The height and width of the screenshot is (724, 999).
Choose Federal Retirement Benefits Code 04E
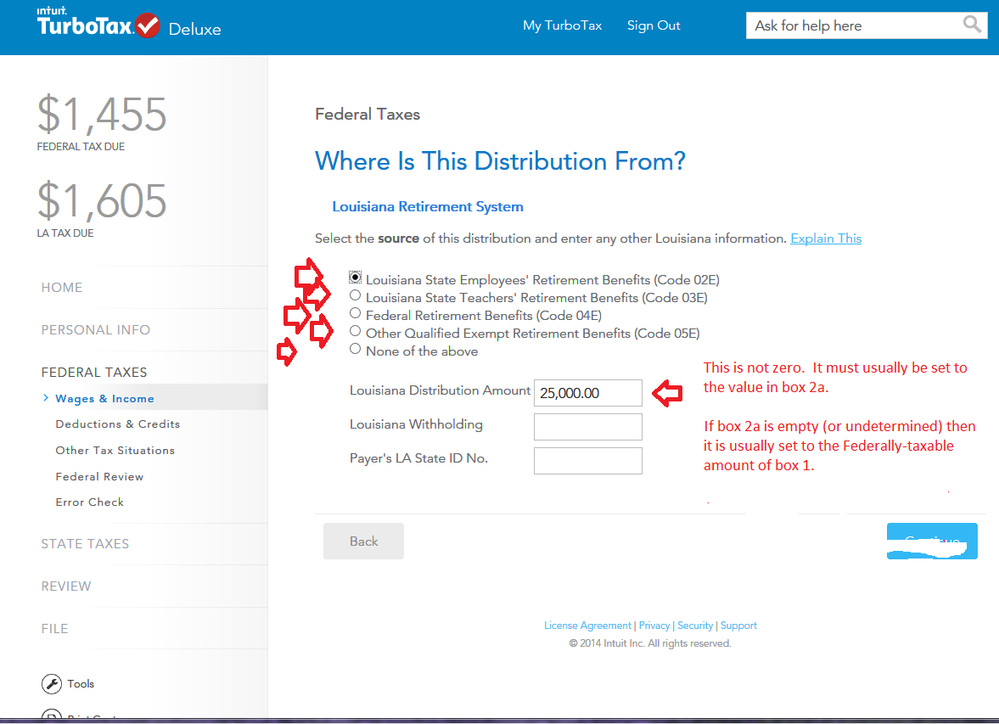(x=355, y=314)
